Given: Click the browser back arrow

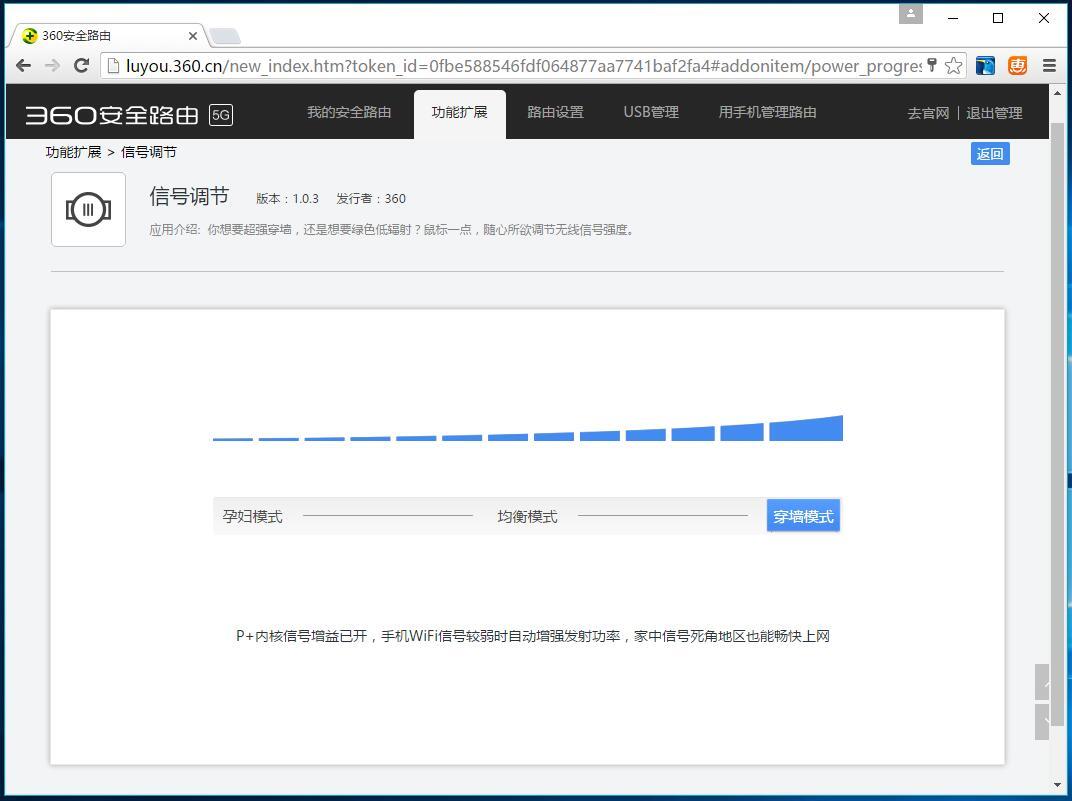Looking at the screenshot, I should (23, 65).
